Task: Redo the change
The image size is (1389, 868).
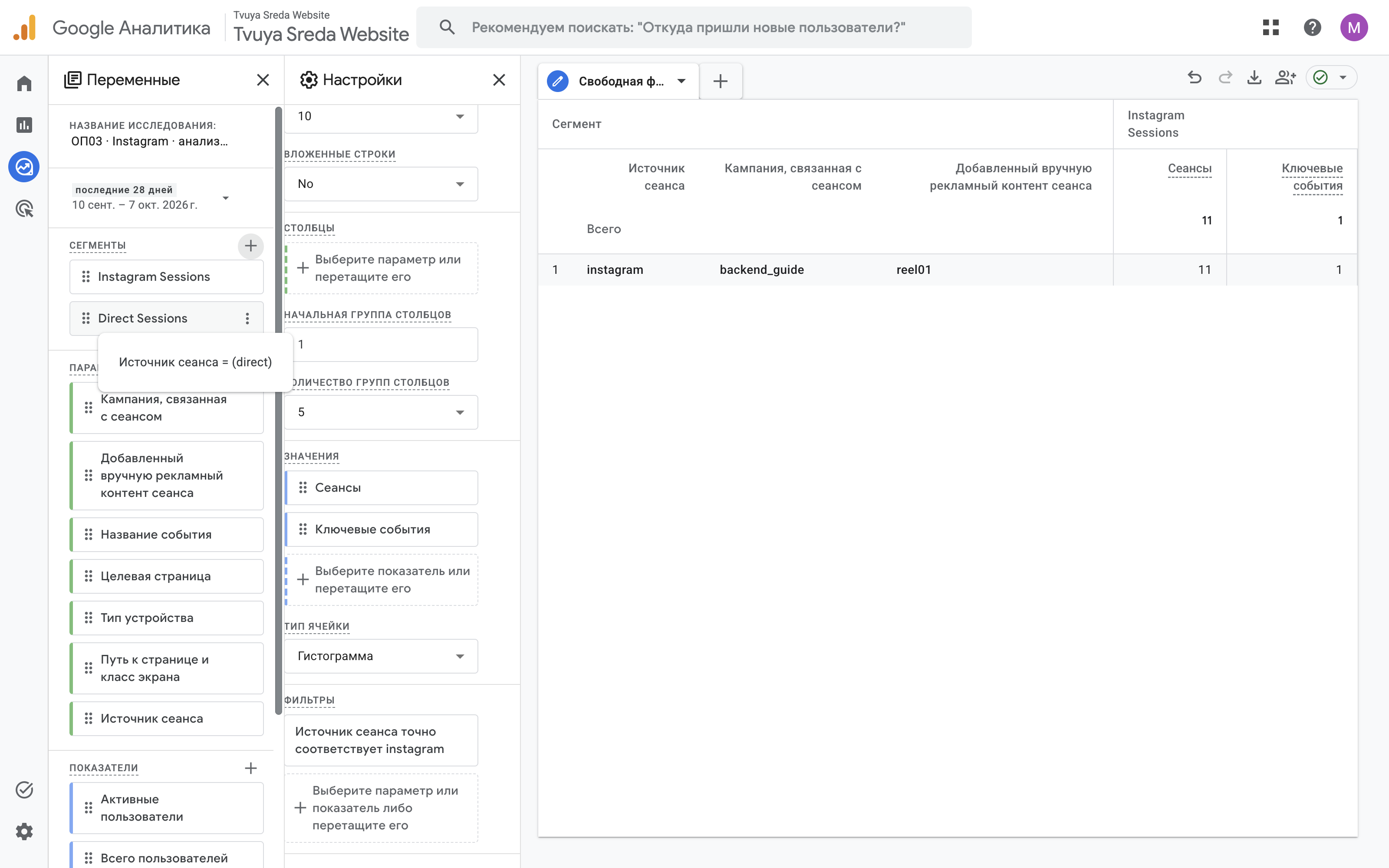Action: pos(1225,78)
